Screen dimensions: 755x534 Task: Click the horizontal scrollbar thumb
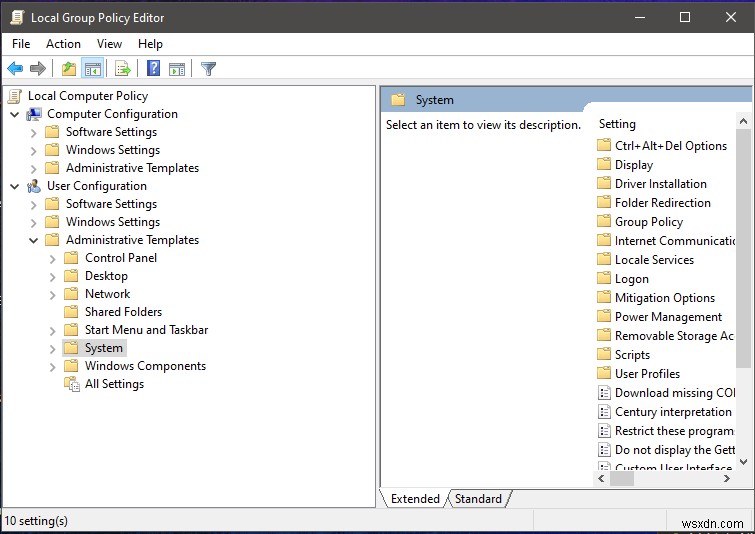point(622,479)
